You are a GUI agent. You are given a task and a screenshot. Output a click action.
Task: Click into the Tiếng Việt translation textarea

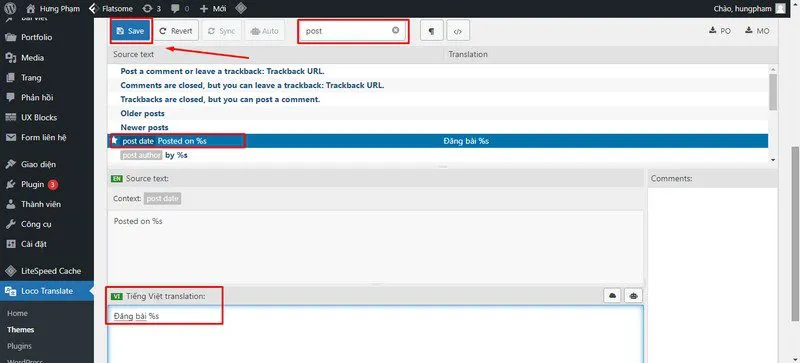(x=375, y=334)
